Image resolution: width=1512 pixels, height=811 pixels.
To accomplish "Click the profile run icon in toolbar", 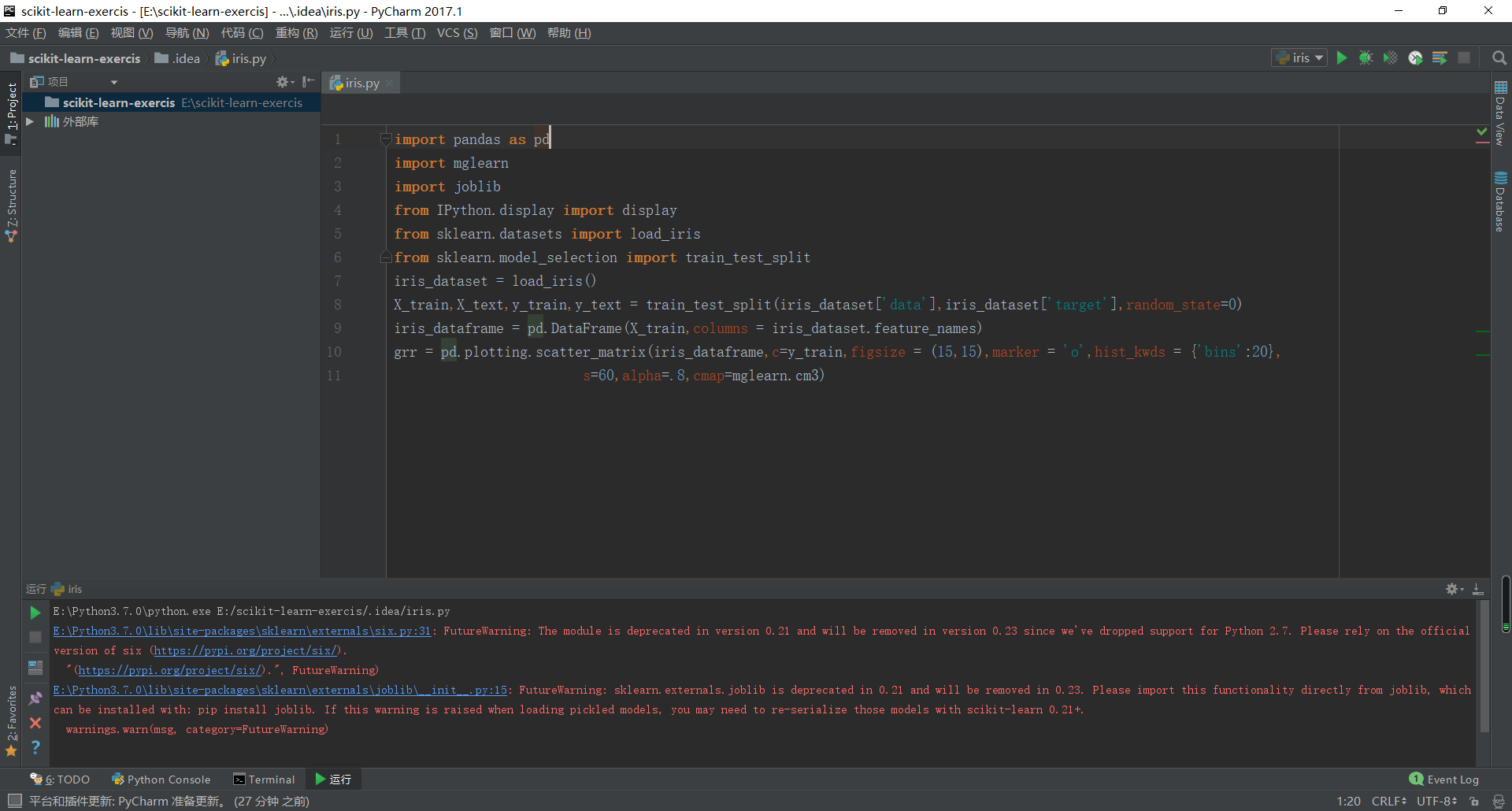I will coord(1415,57).
